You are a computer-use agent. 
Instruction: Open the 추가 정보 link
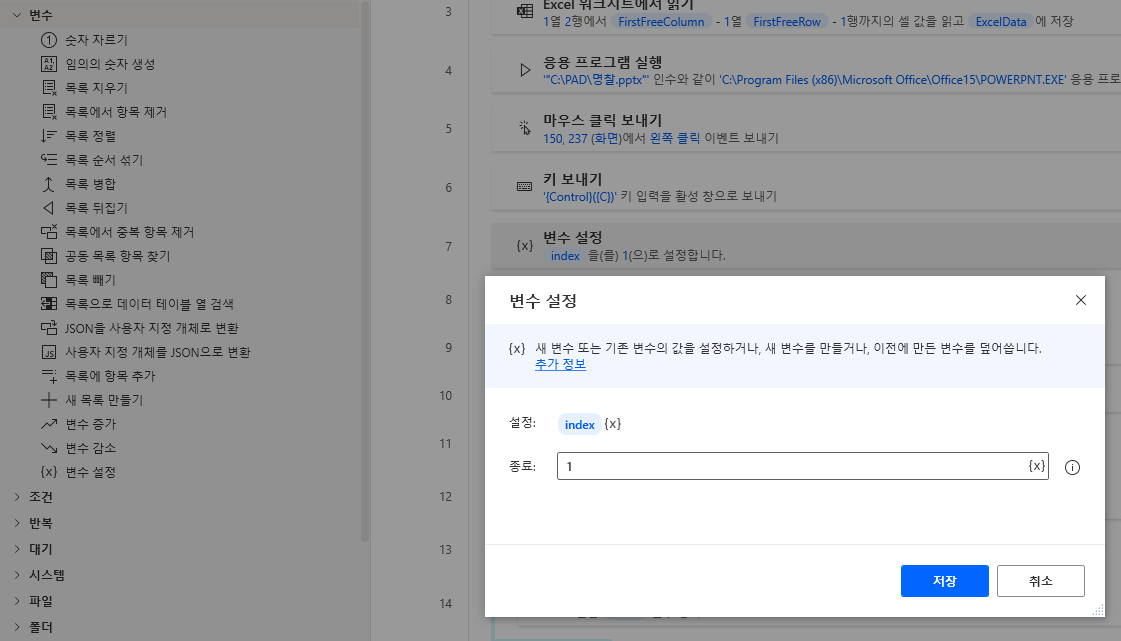(x=560, y=364)
